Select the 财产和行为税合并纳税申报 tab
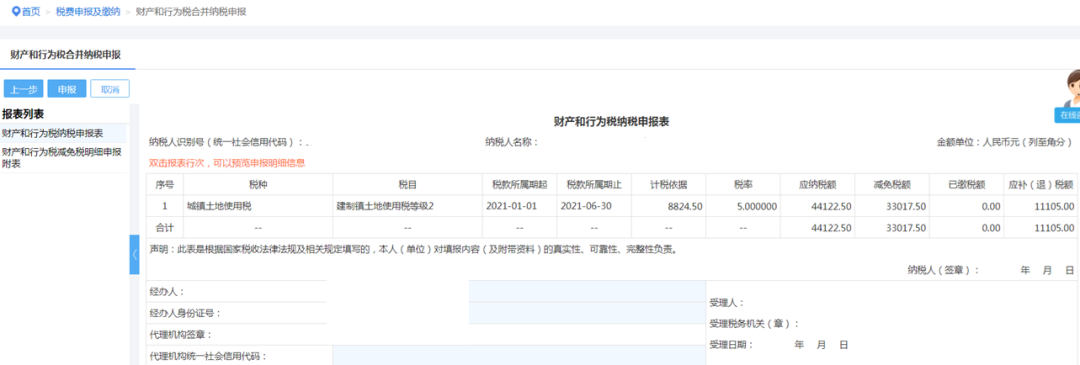This screenshot has width=1080, height=365. click(65, 54)
